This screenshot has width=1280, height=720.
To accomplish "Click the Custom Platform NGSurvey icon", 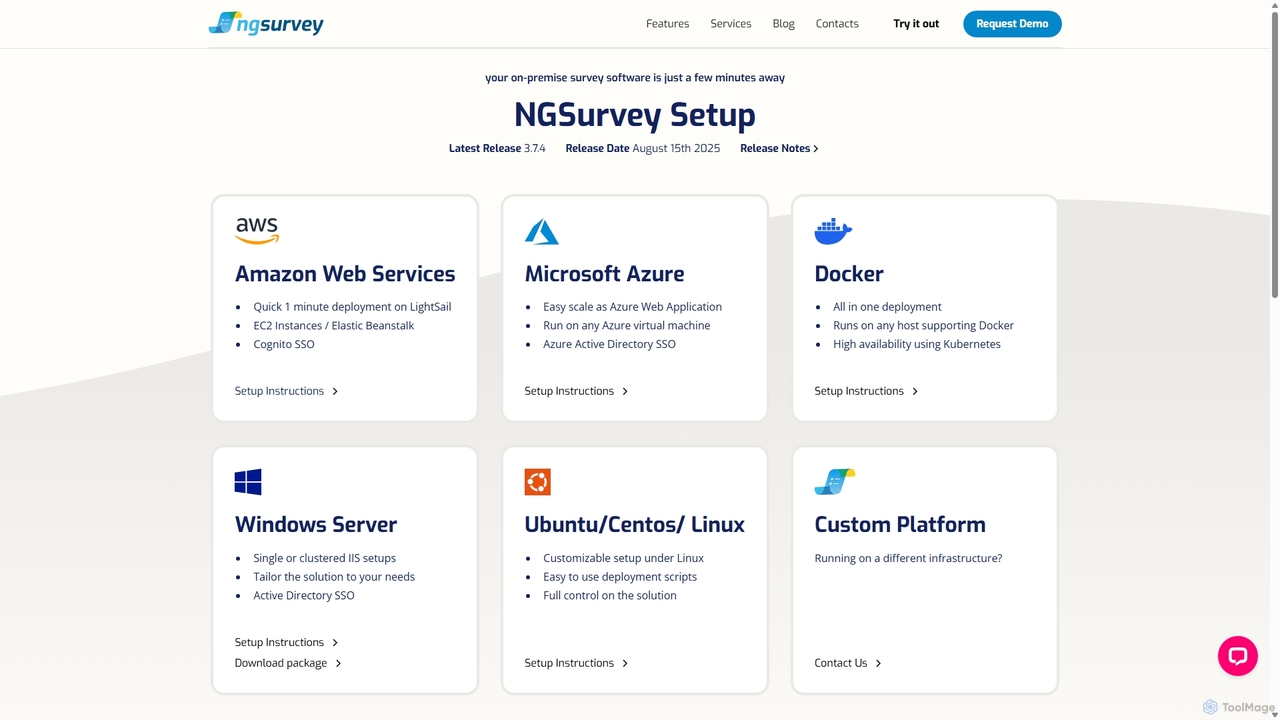I will [835, 482].
